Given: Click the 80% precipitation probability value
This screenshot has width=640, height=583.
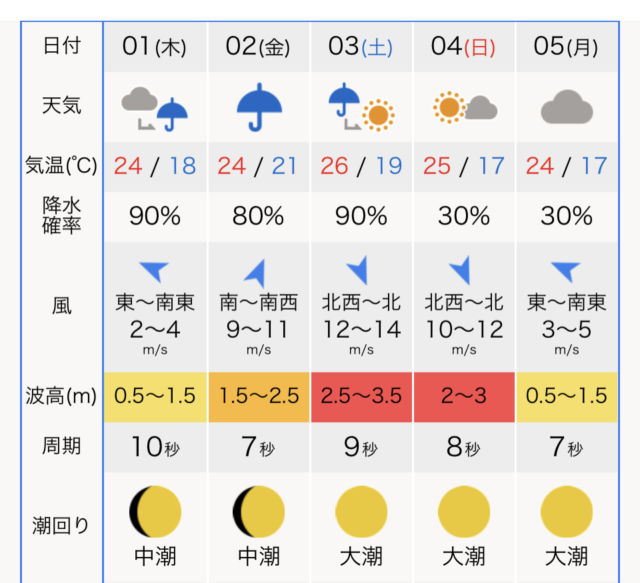Looking at the screenshot, I should [x=258, y=216].
